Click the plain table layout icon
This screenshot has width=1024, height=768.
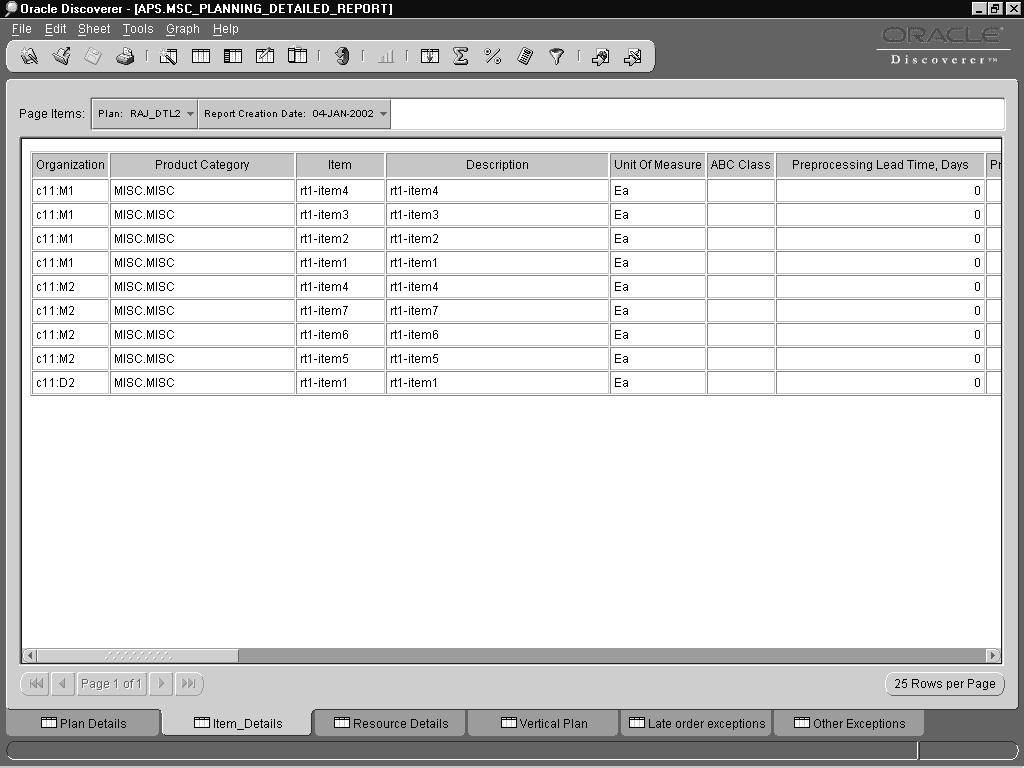tap(200, 57)
